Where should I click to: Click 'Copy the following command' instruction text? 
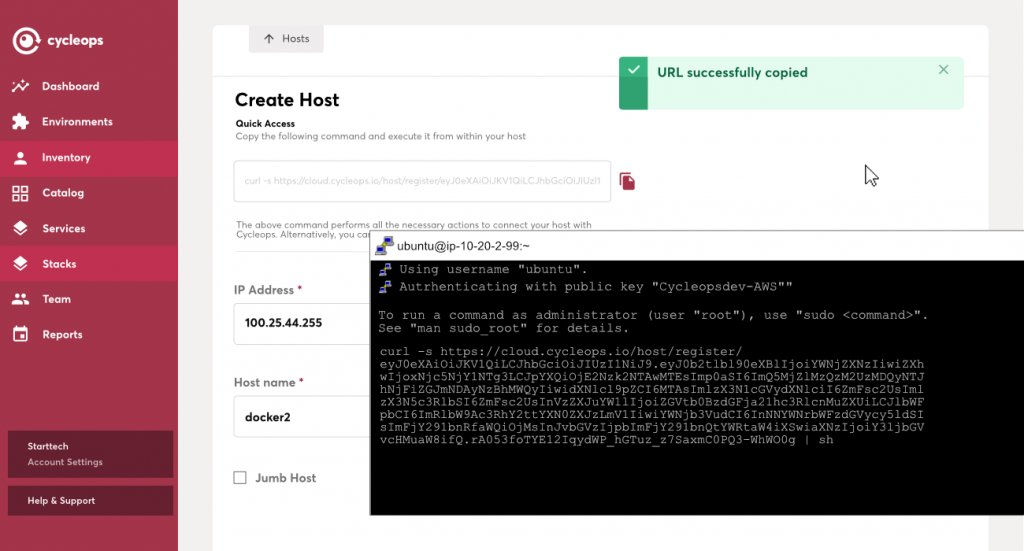(x=381, y=136)
